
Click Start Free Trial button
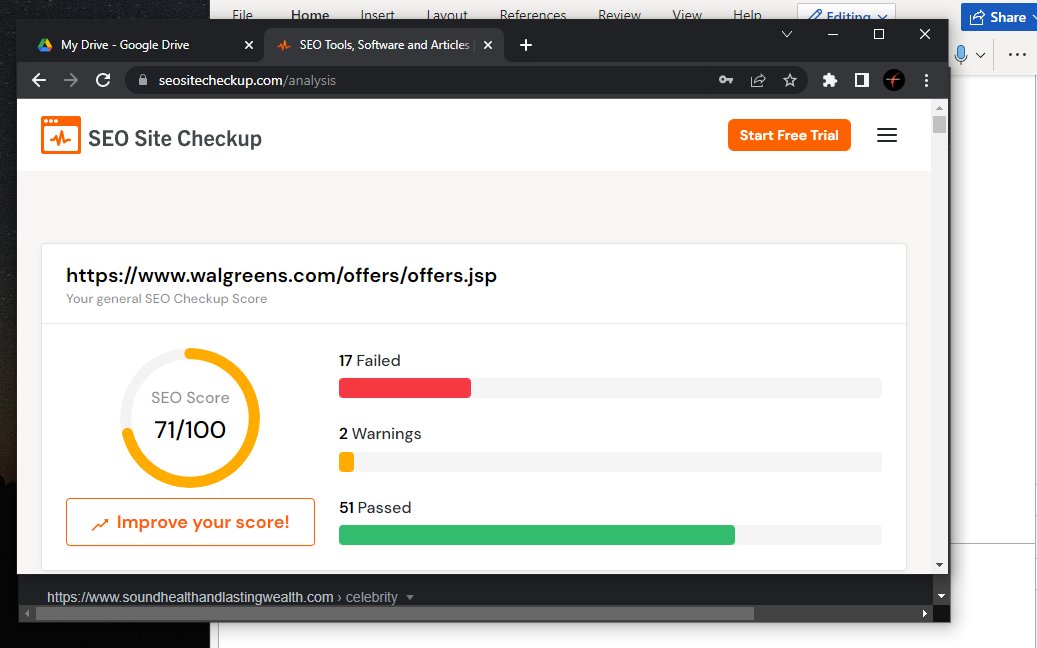click(789, 135)
